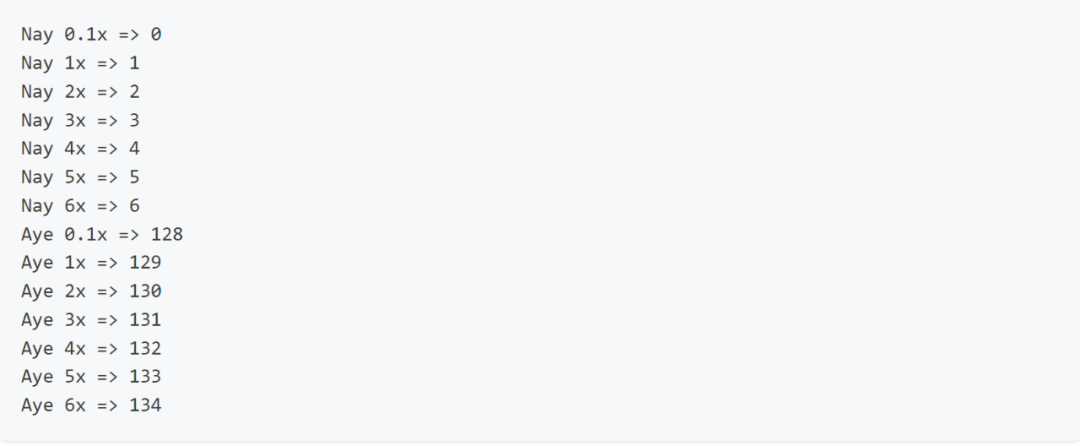Click the word "Aye" on the last line

(37, 405)
